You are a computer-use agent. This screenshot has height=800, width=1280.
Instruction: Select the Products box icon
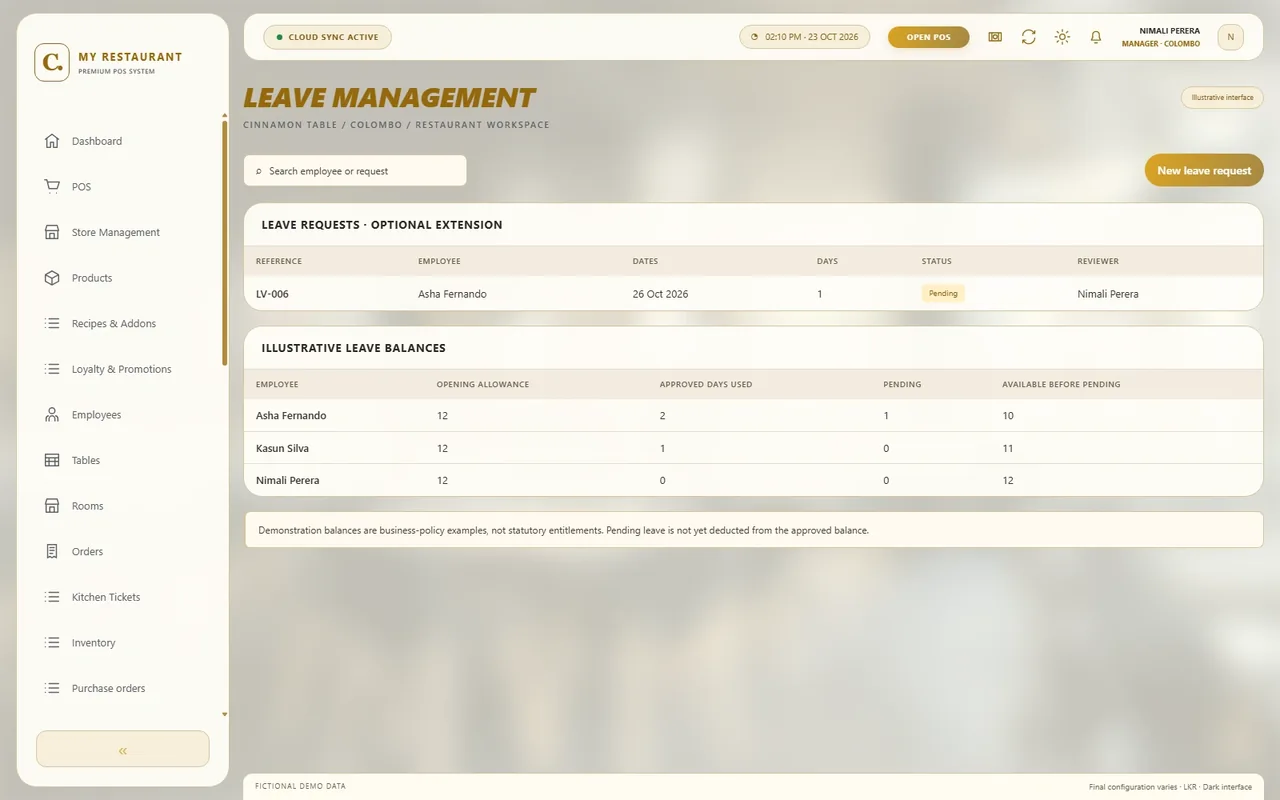click(x=52, y=278)
